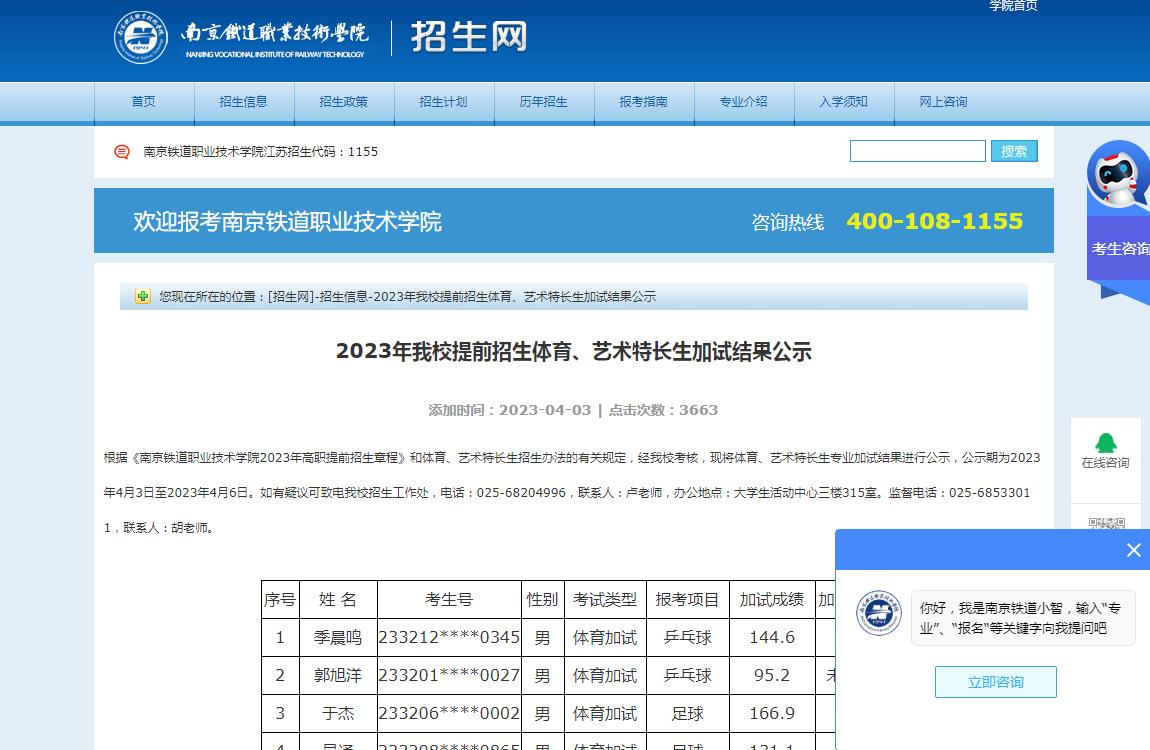
Task: Click the 搜索 search button
Action: coord(1014,151)
